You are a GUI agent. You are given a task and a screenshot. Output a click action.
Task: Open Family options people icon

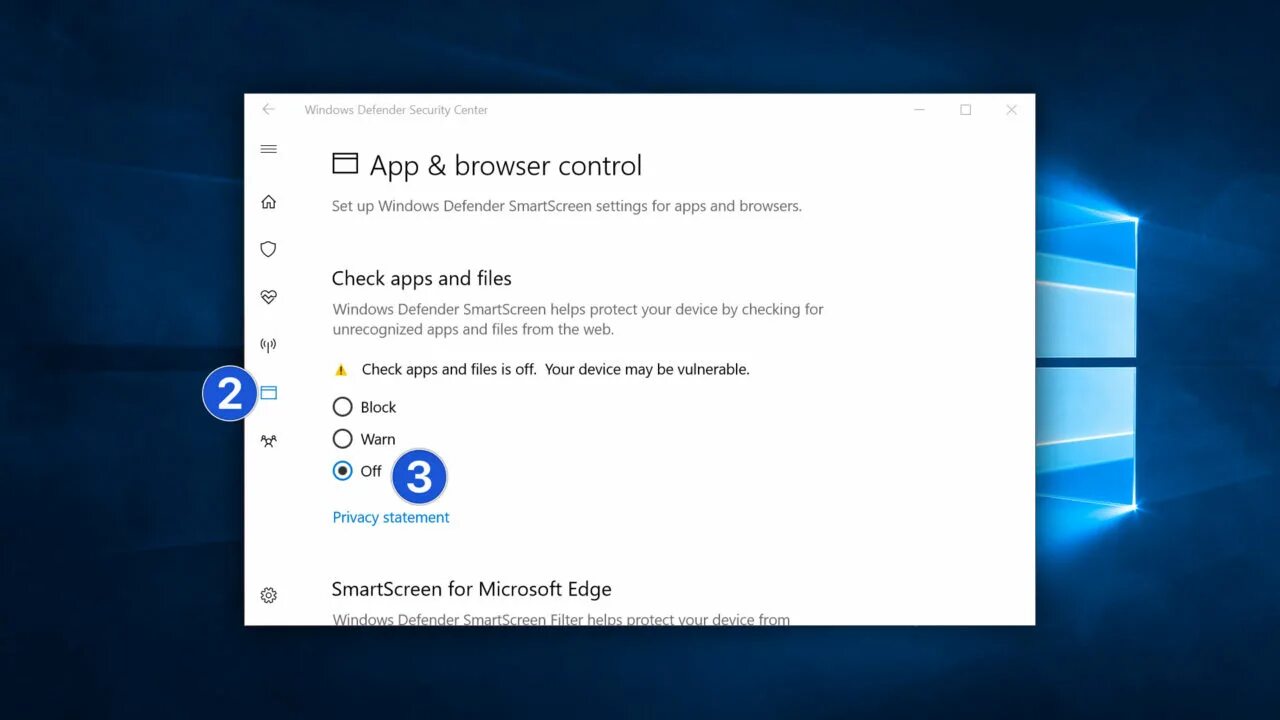click(268, 441)
